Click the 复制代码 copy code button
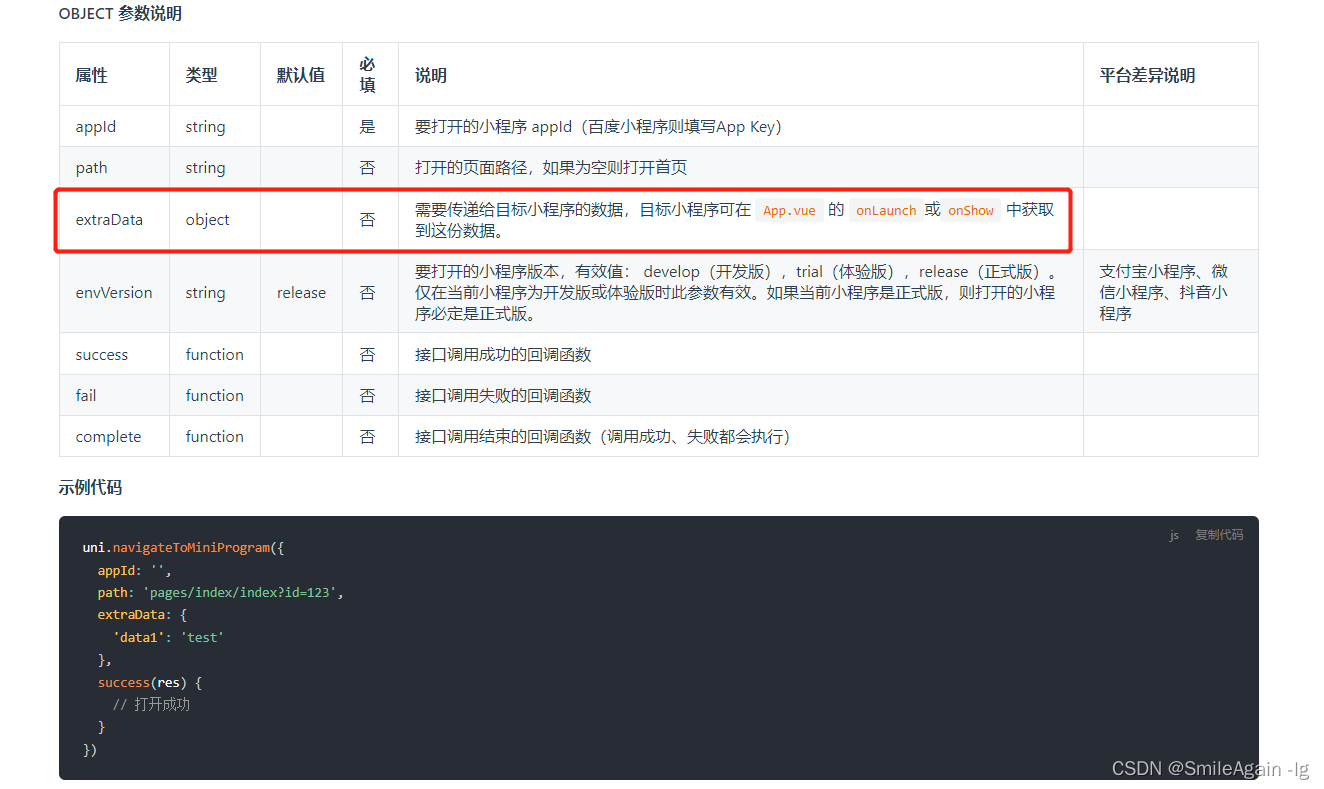 pos(1219,535)
